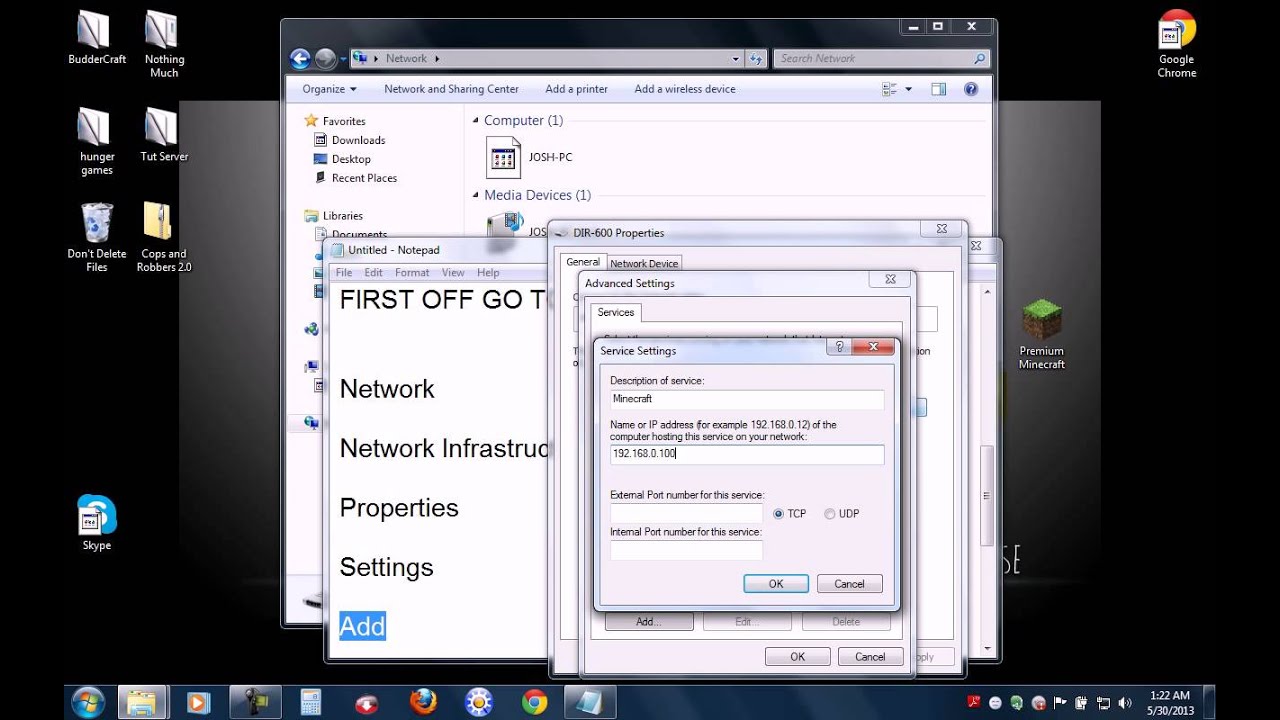Select Don't Delete Files recycle bin icon
The height and width of the screenshot is (720, 1280).
97,238
